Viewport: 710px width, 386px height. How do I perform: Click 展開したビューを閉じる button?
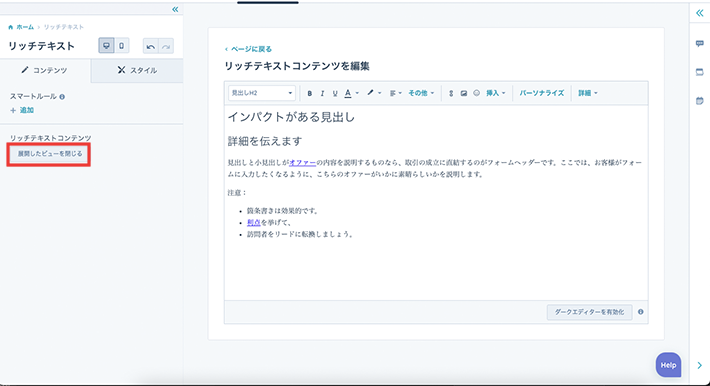50,154
